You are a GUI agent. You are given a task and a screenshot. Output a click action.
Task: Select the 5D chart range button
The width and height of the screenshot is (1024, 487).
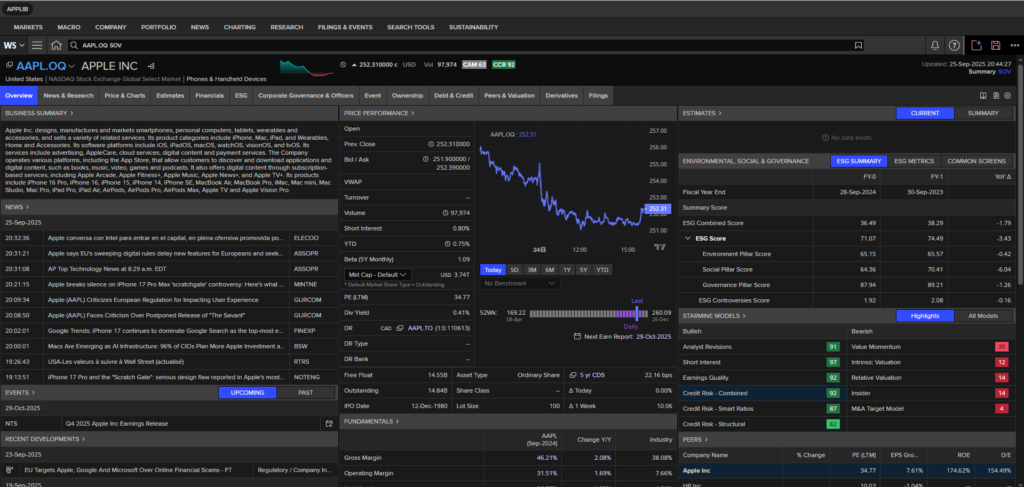click(x=514, y=269)
